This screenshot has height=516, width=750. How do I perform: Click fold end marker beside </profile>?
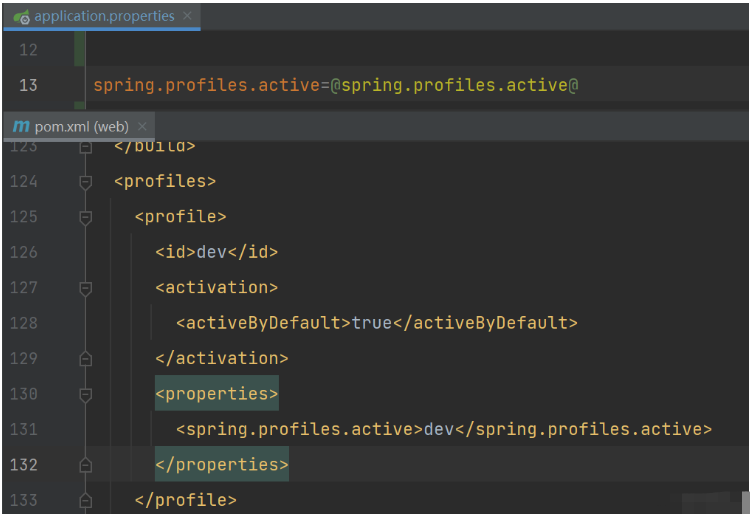pos(86,500)
